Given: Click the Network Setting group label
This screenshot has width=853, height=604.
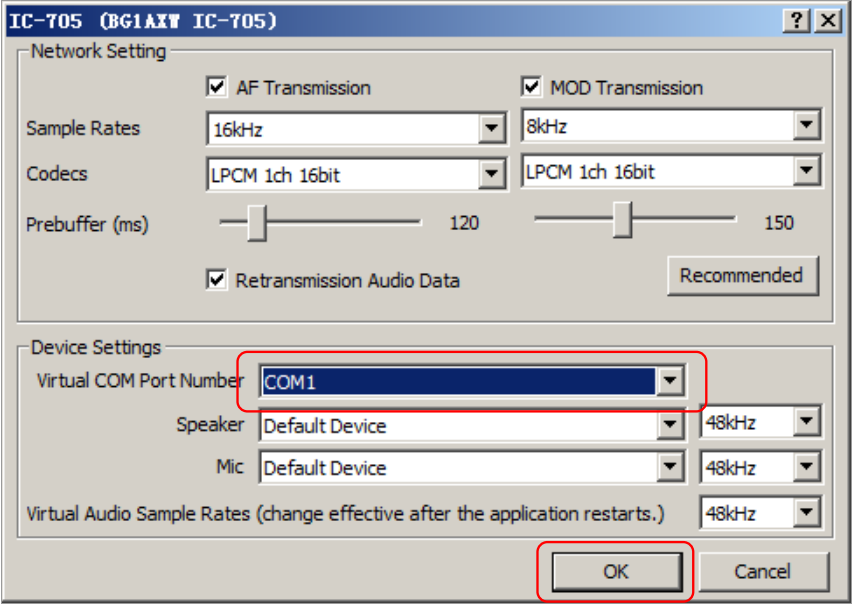Looking at the screenshot, I should (98, 51).
